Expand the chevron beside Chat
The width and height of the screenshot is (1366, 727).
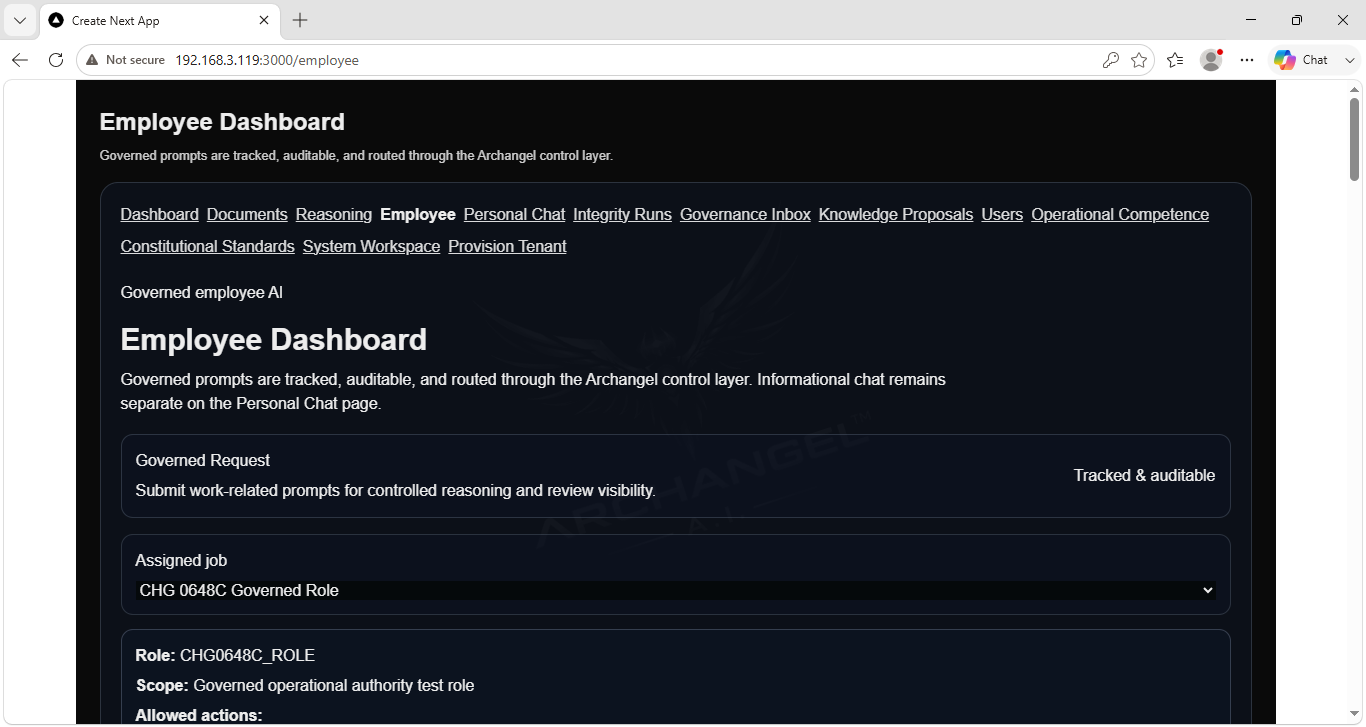(x=1350, y=60)
